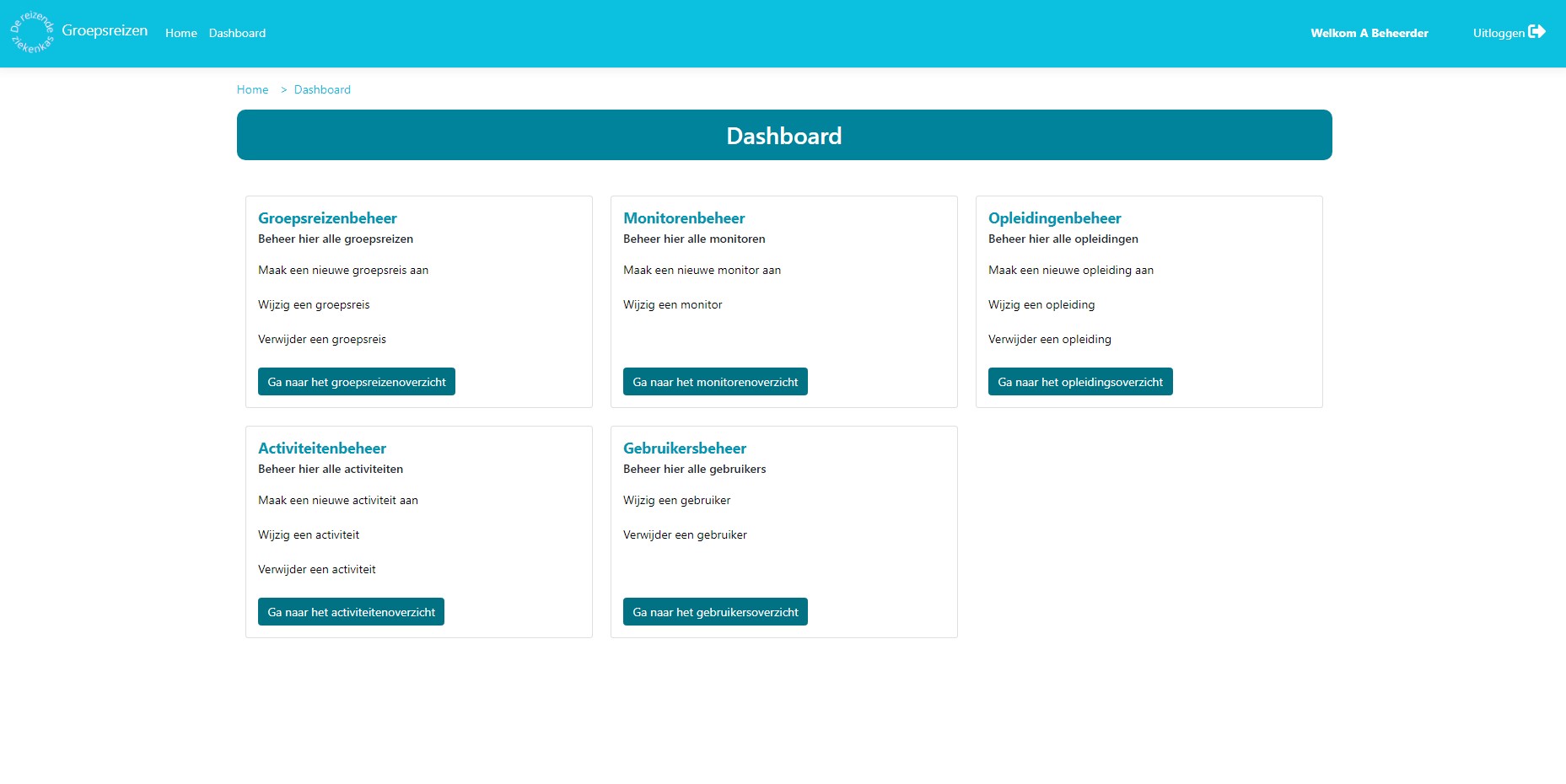Click the Monitorenbeheer card heading
Viewport: 1566px width, 784px height.
coord(683,217)
